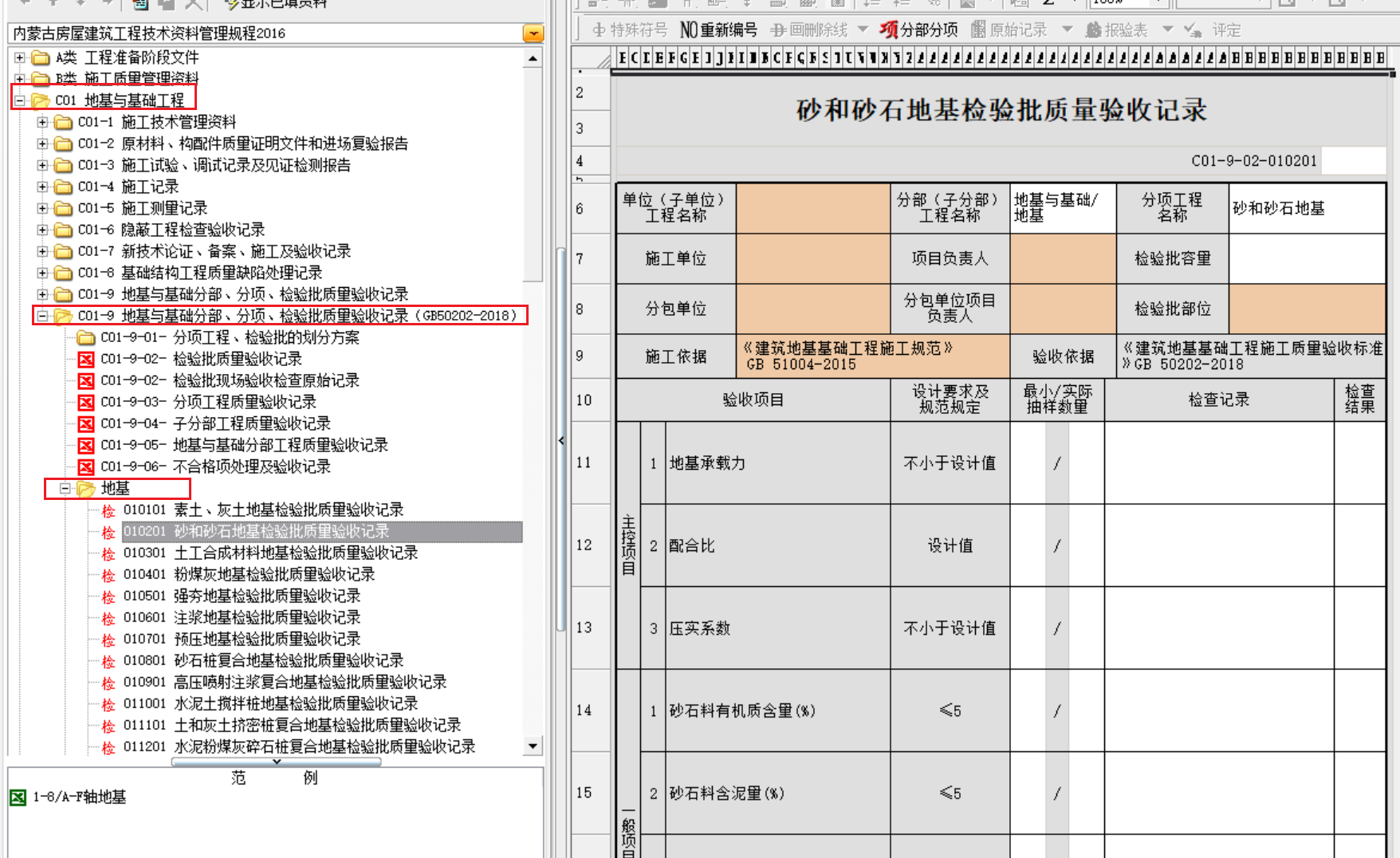Click the 地基承载力 acceptance item cell

[777, 462]
